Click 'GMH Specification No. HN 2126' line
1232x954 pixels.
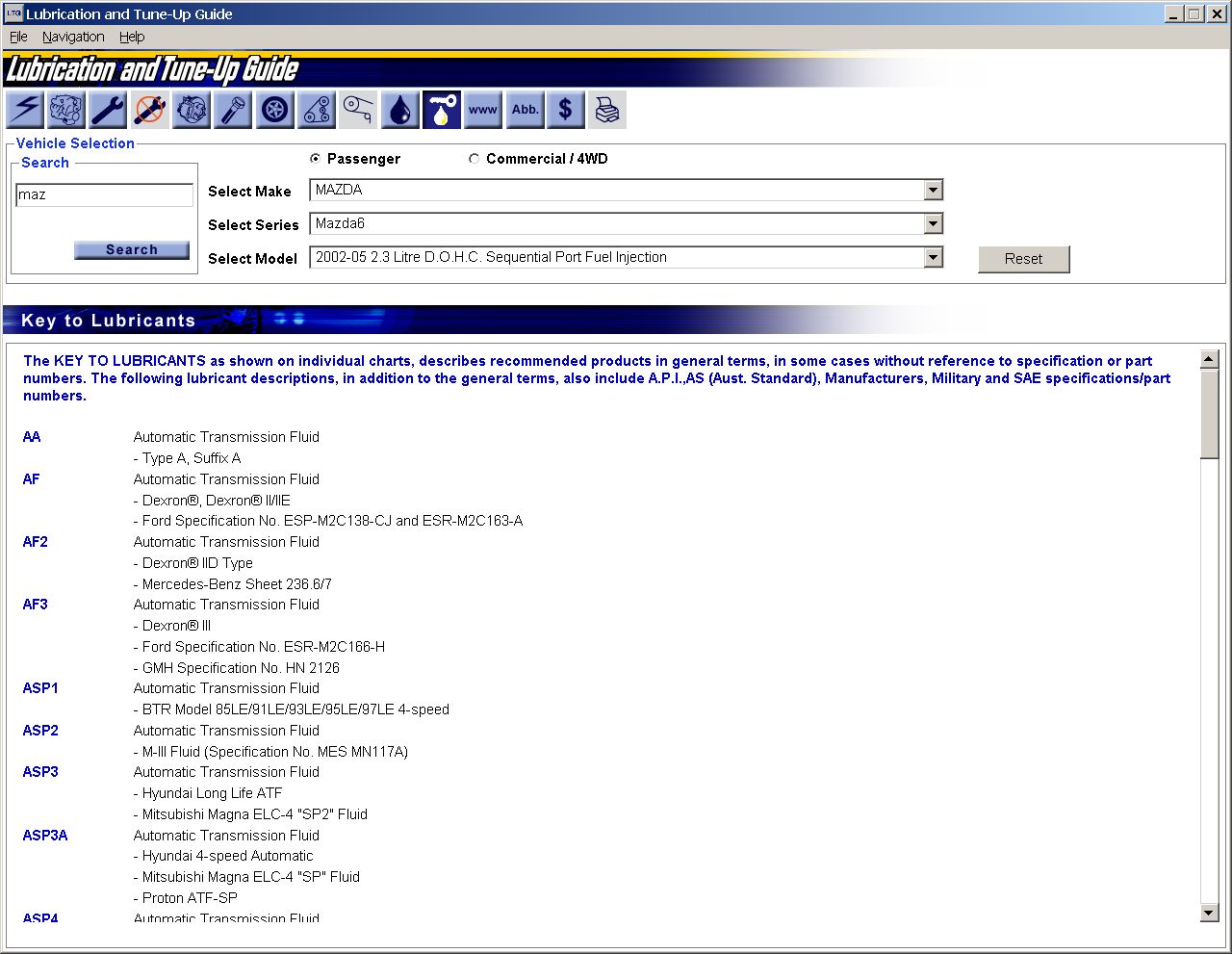pyautogui.click(x=236, y=668)
